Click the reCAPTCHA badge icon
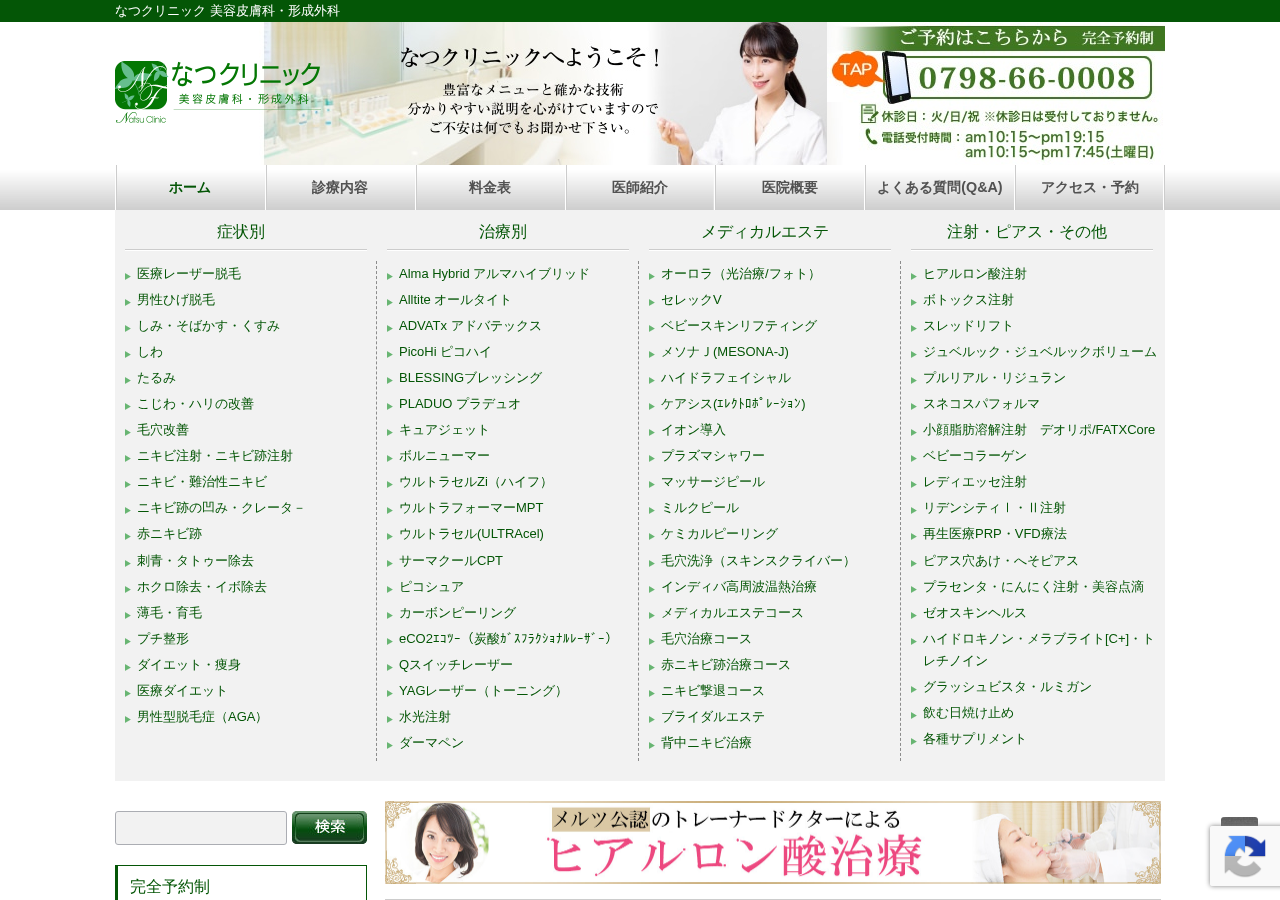 click(1245, 856)
